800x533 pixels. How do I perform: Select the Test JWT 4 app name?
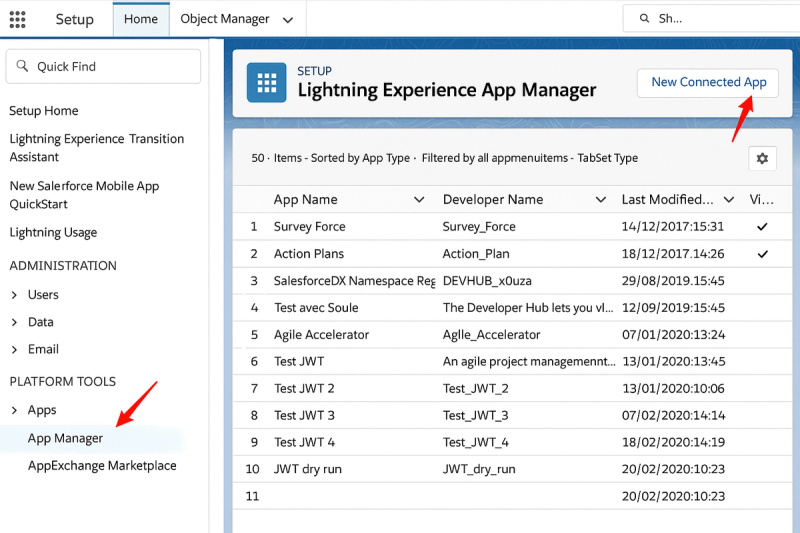point(304,442)
